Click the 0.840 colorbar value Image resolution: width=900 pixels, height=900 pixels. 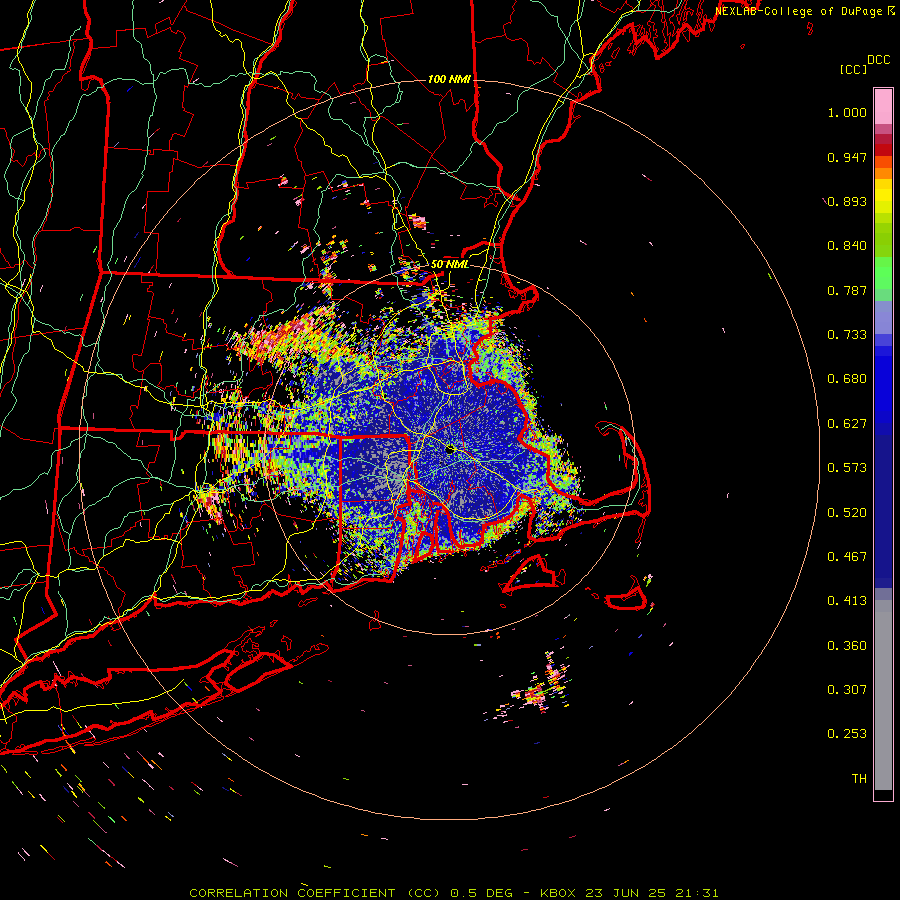click(847, 246)
